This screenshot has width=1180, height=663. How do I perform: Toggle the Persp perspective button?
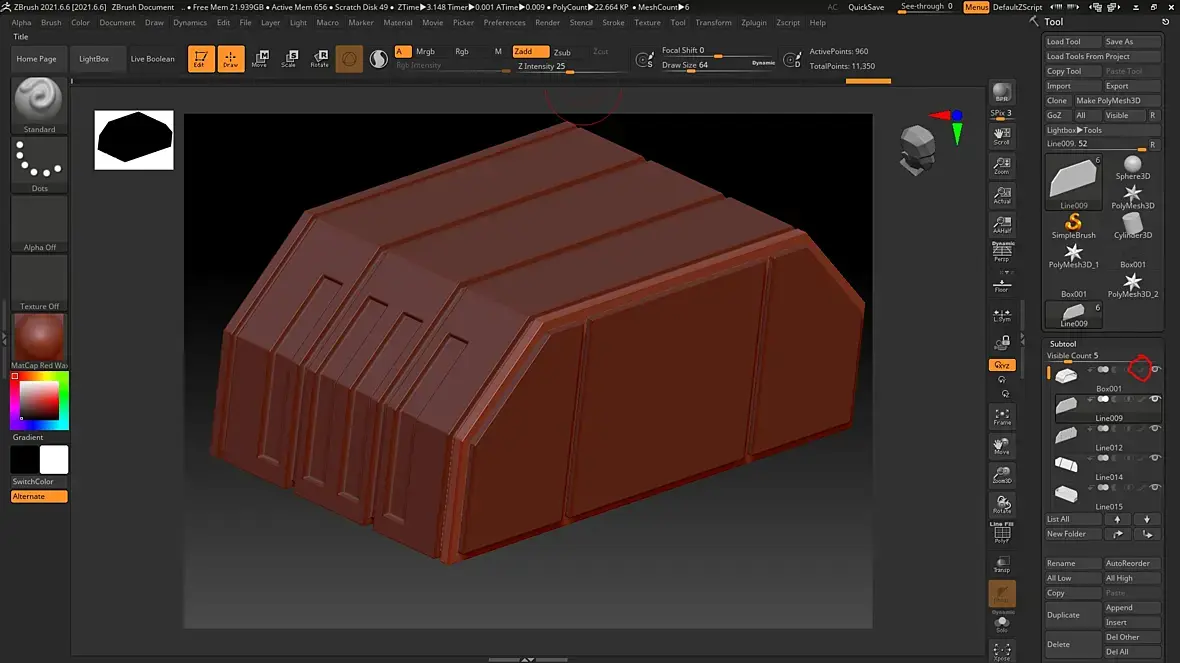pos(1001,253)
